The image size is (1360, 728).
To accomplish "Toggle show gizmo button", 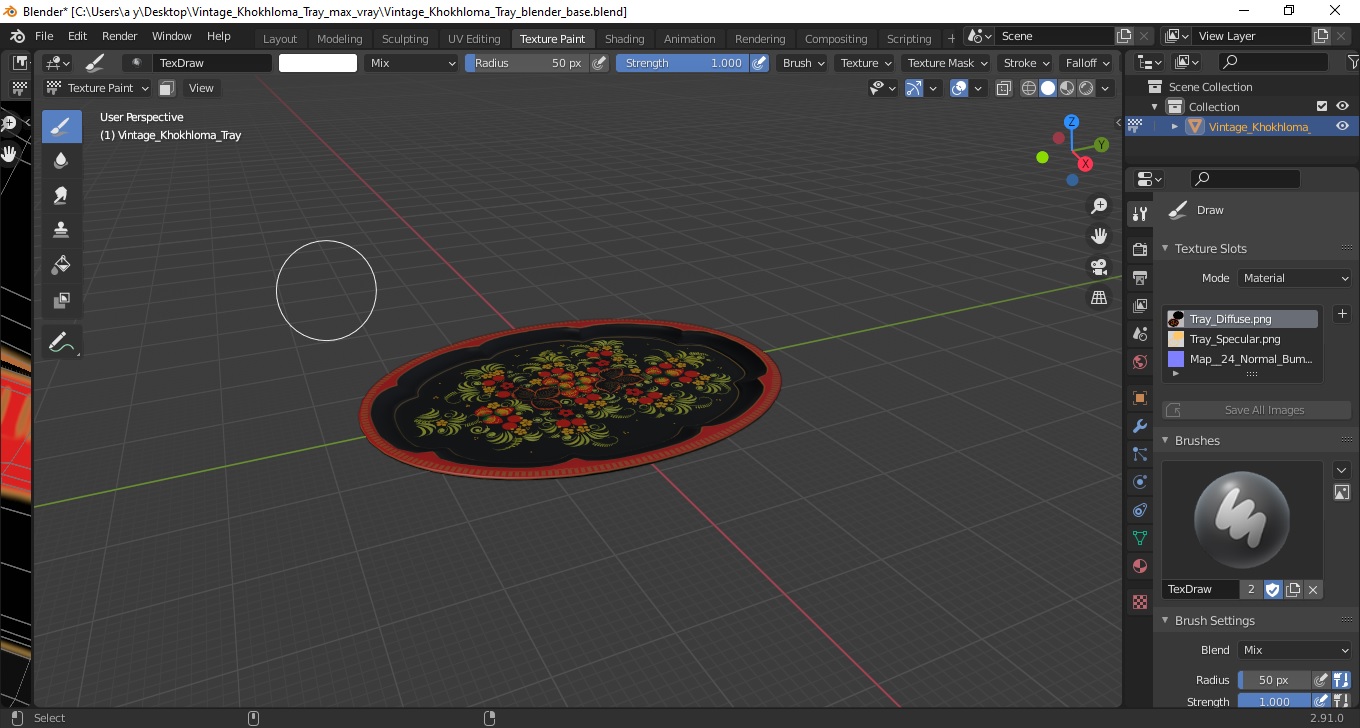I will tap(914, 88).
